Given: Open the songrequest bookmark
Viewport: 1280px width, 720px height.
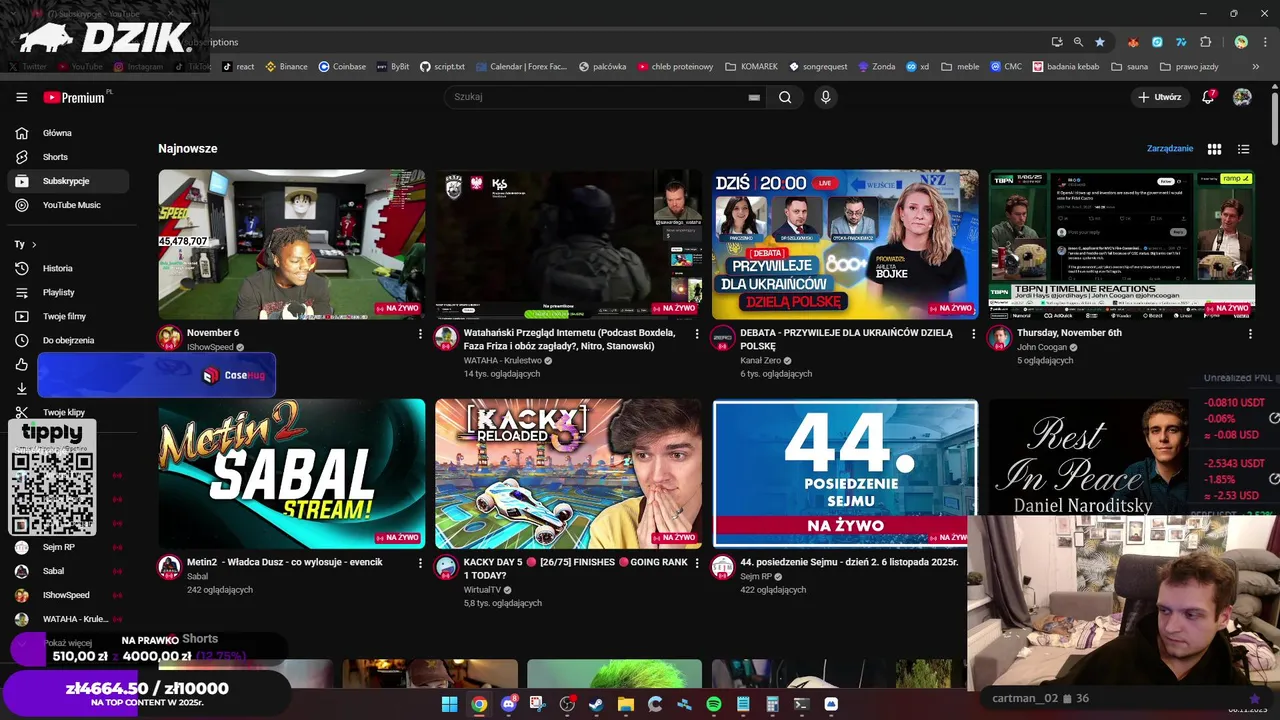Looking at the screenshot, I should tap(818, 67).
